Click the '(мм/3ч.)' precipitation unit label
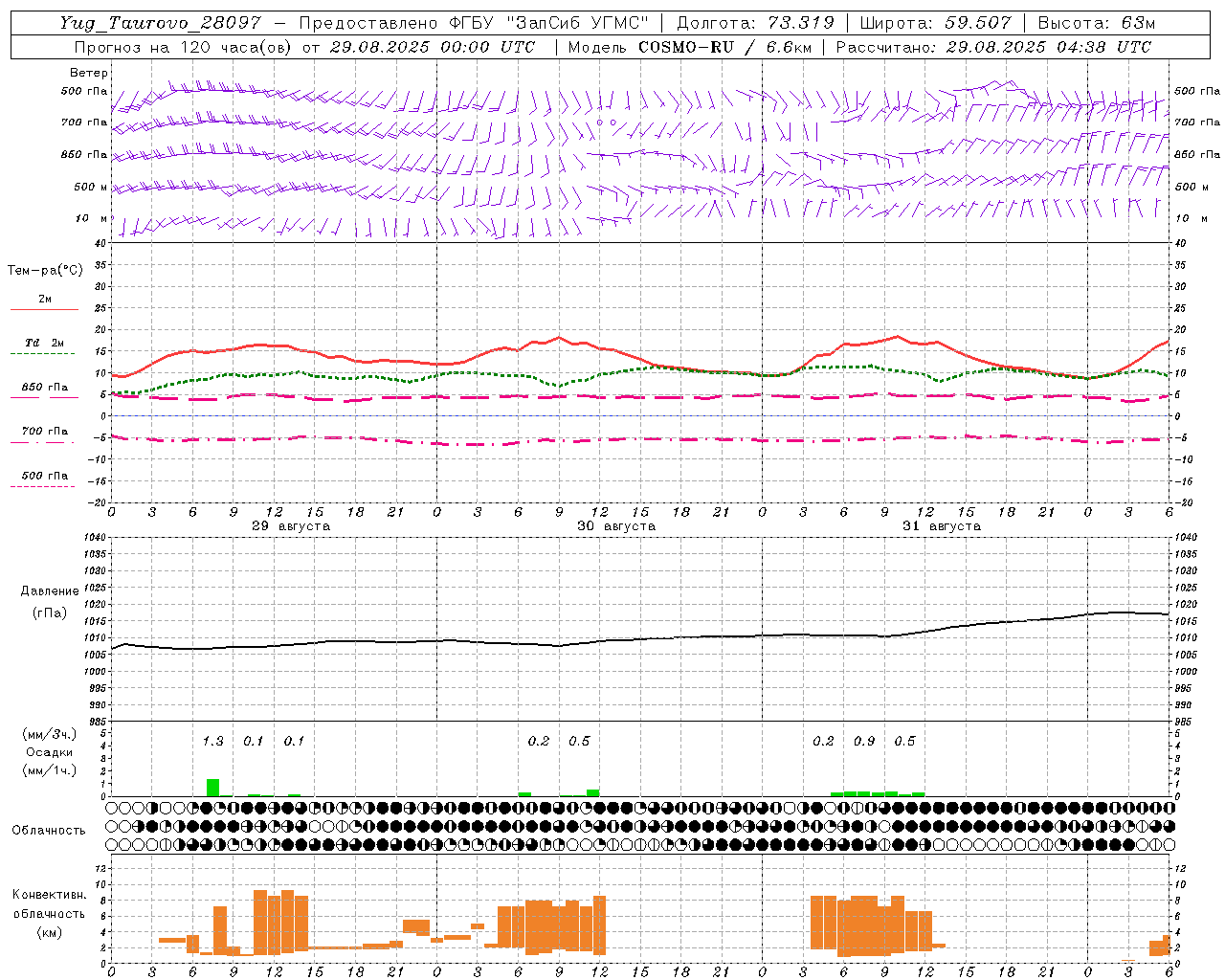Viewport: 1225px width, 980px height. click(50, 734)
